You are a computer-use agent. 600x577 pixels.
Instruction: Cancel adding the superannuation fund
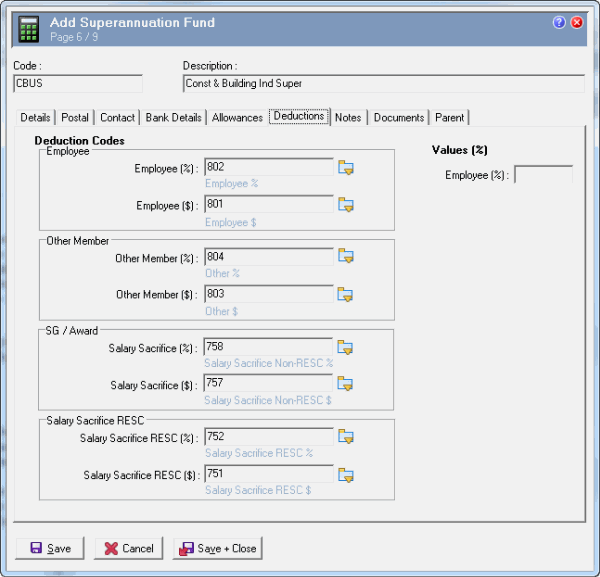point(128,548)
